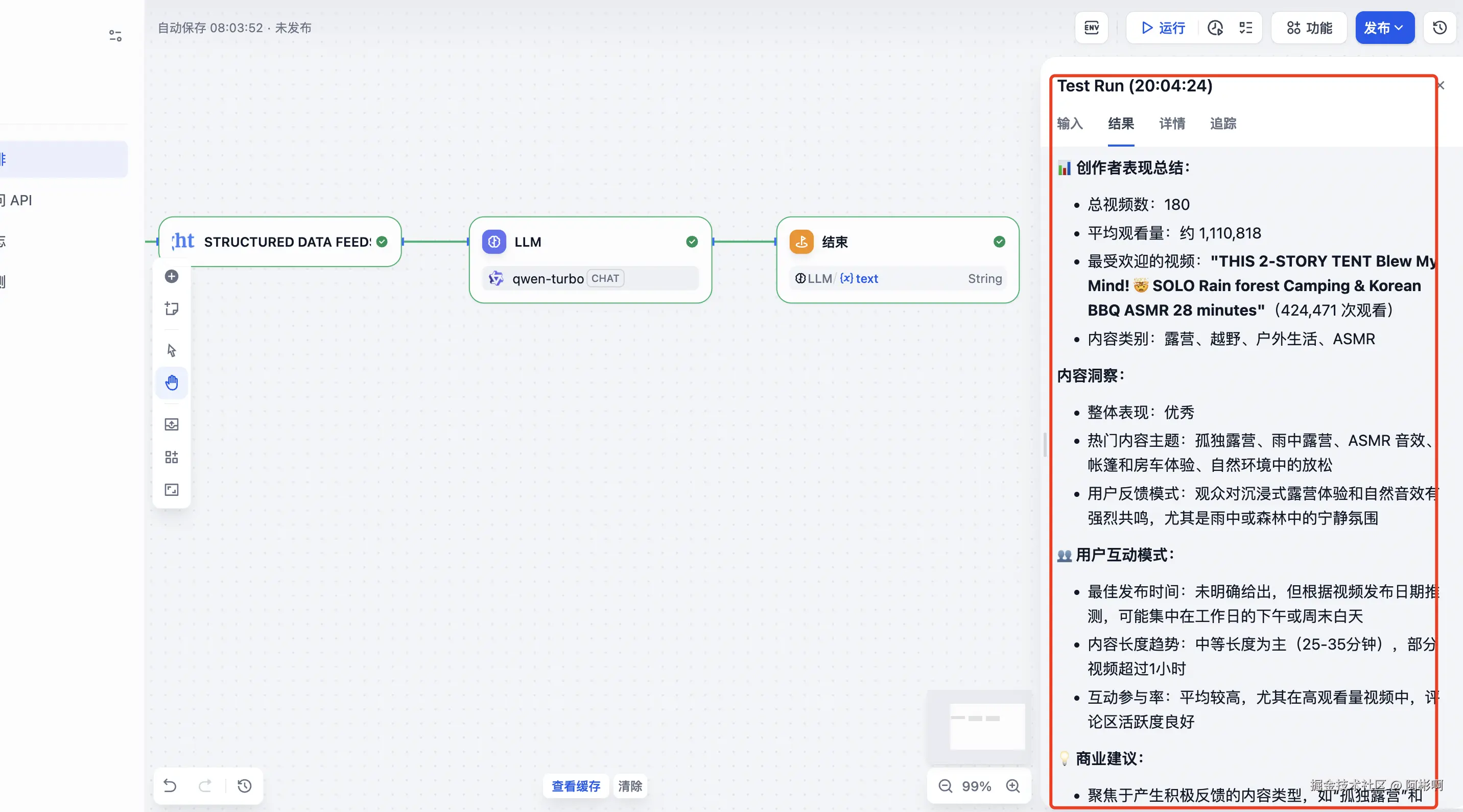Viewport: 1463px width, 812px height.
Task: Open the 99% zoom level menu
Action: (x=976, y=786)
